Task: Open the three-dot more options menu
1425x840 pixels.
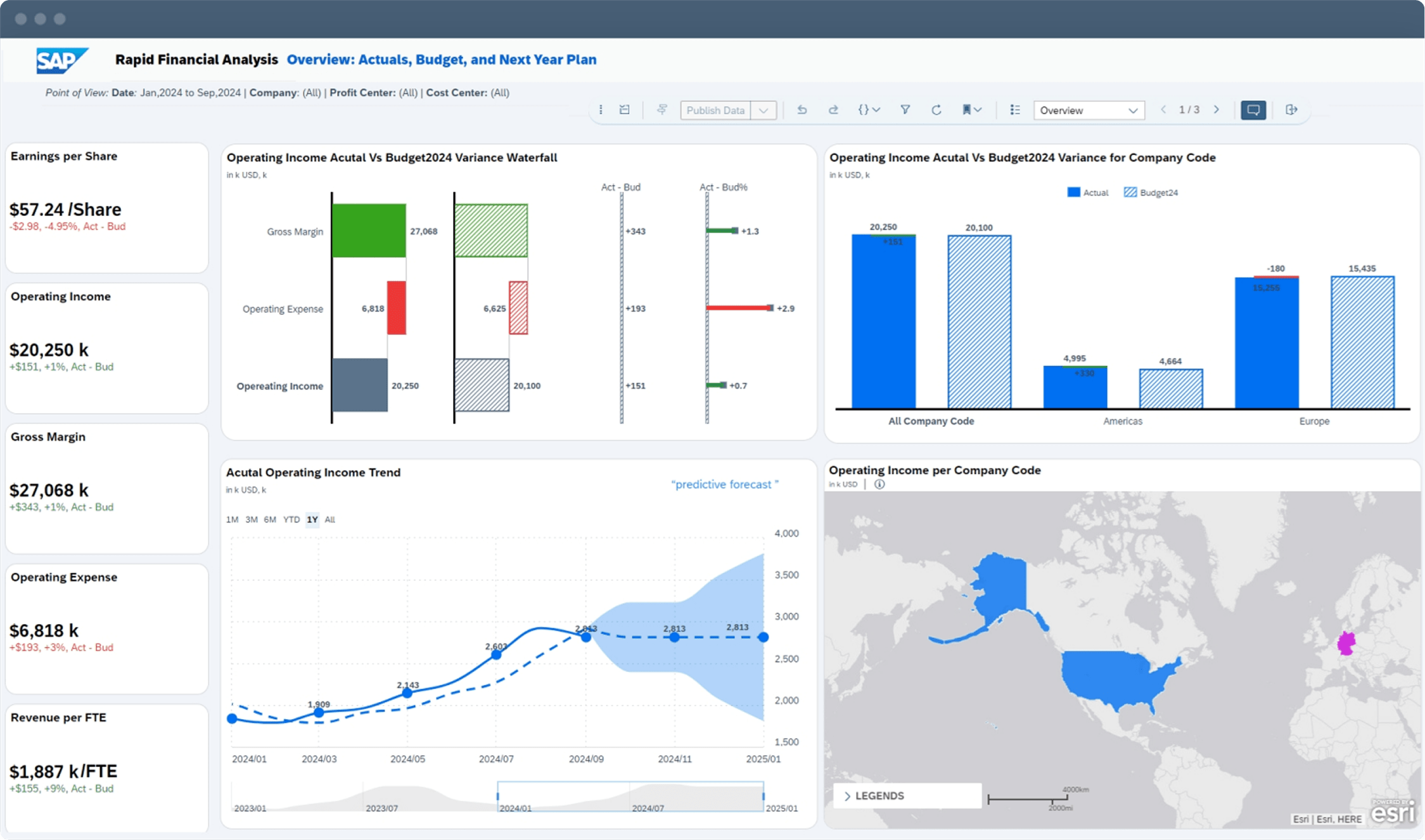Action: (x=600, y=110)
